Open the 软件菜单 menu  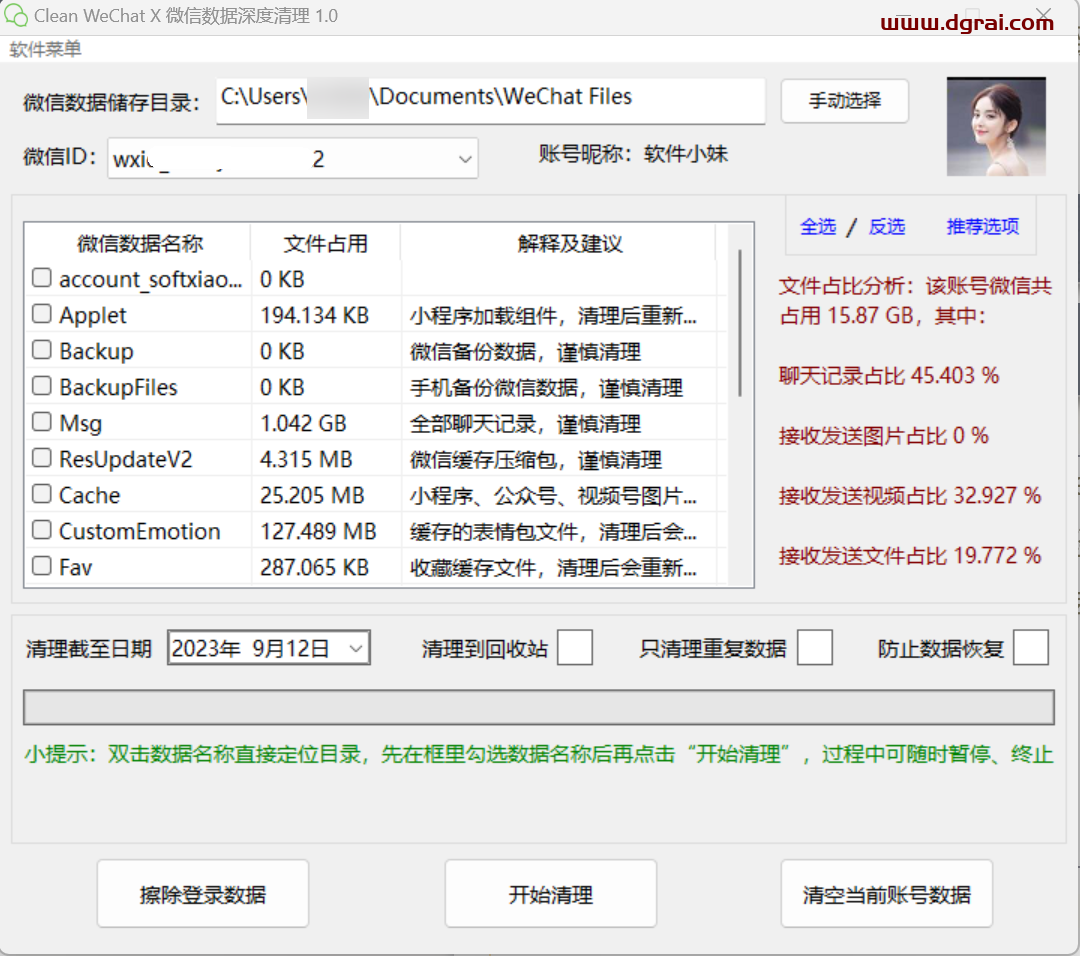(45, 50)
